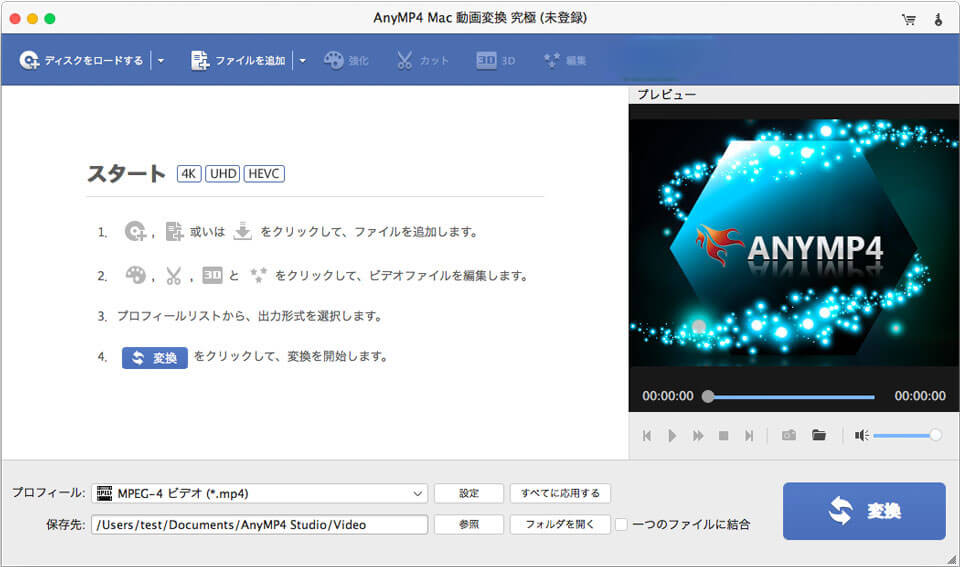This screenshot has width=960, height=567.
Task: Click the すべてに応用する apply-to-all button
Action: 560,494
